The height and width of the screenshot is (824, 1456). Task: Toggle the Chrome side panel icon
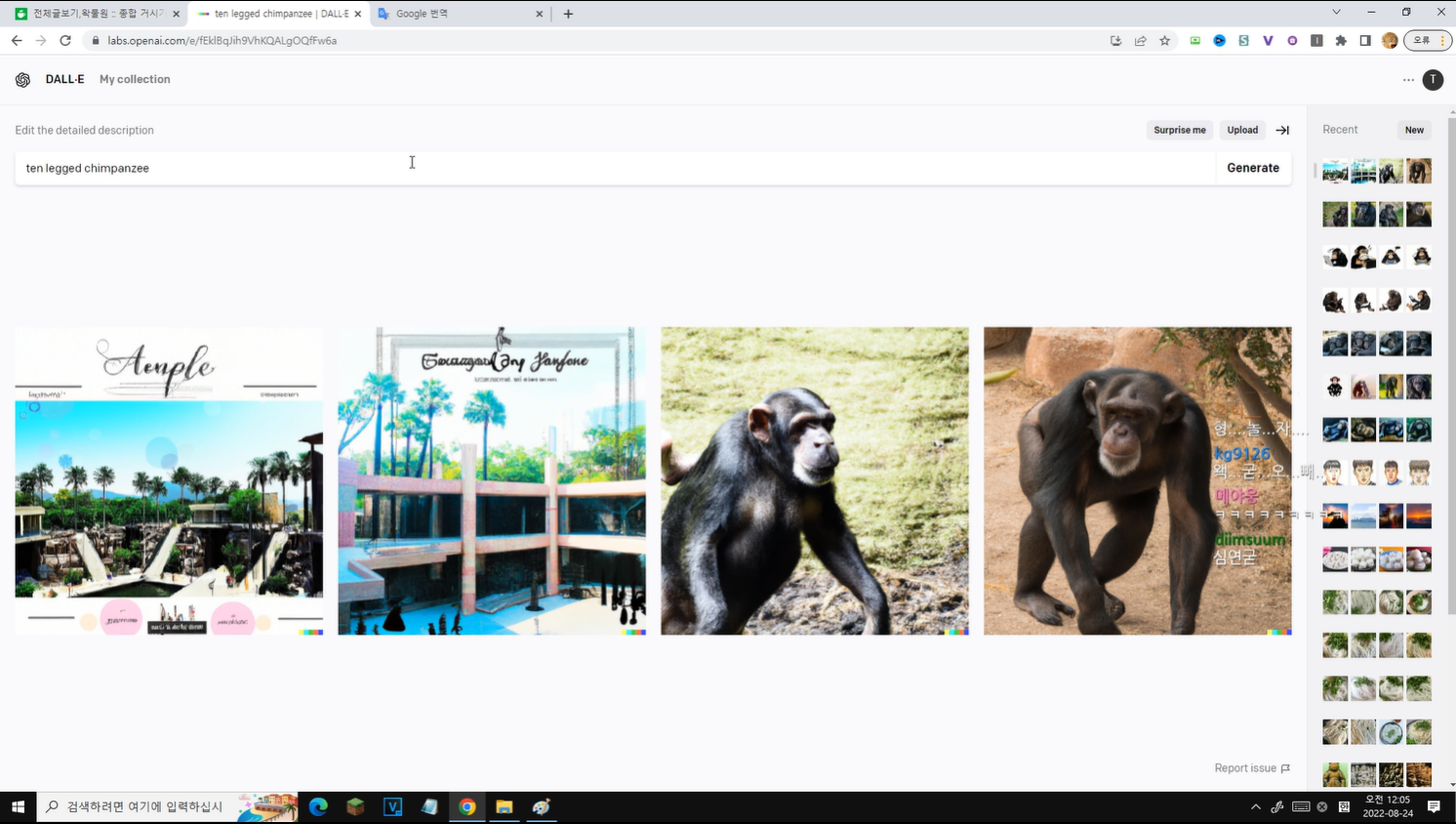(x=1365, y=41)
